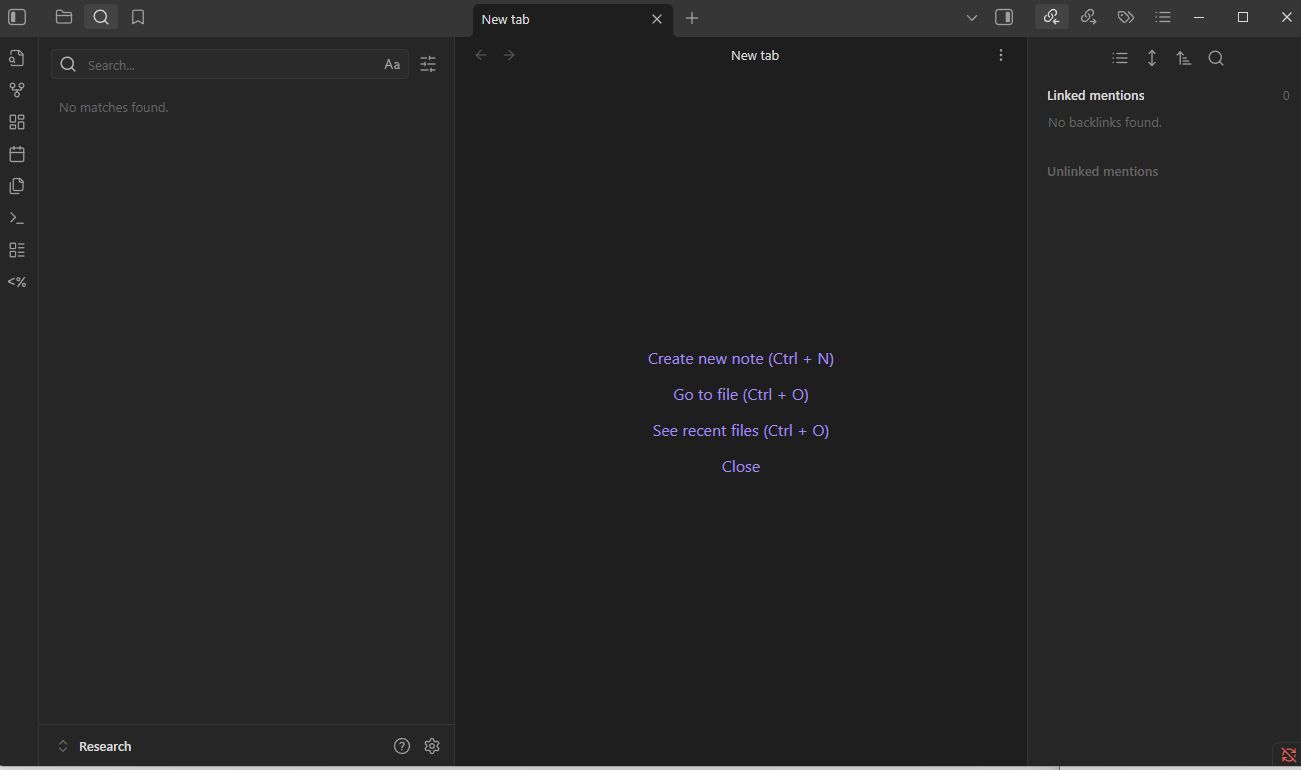Toggle show more context in backlinks pane
This screenshot has height=770, width=1301.
[x=1152, y=58]
